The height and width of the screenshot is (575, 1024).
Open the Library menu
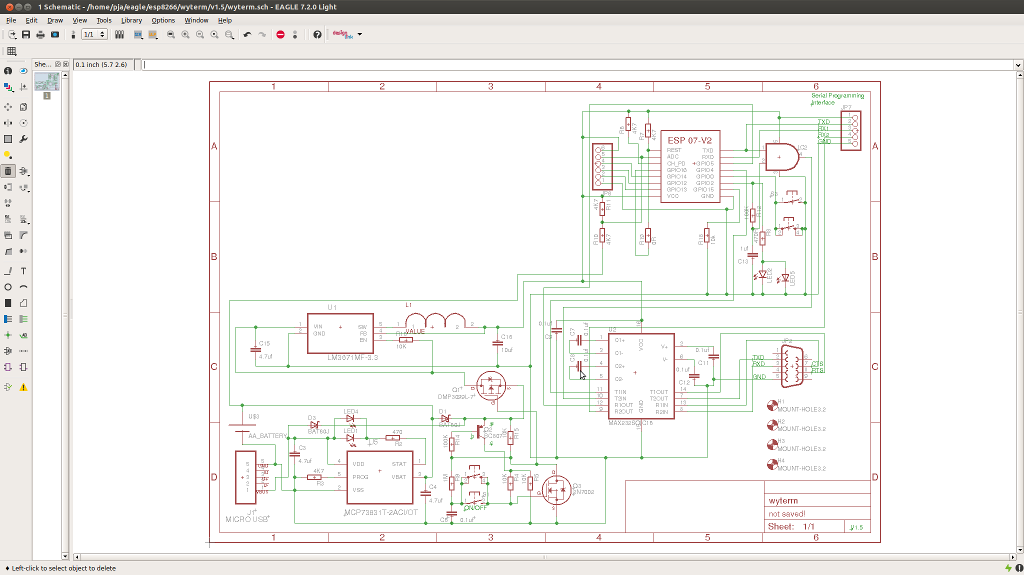coord(131,20)
